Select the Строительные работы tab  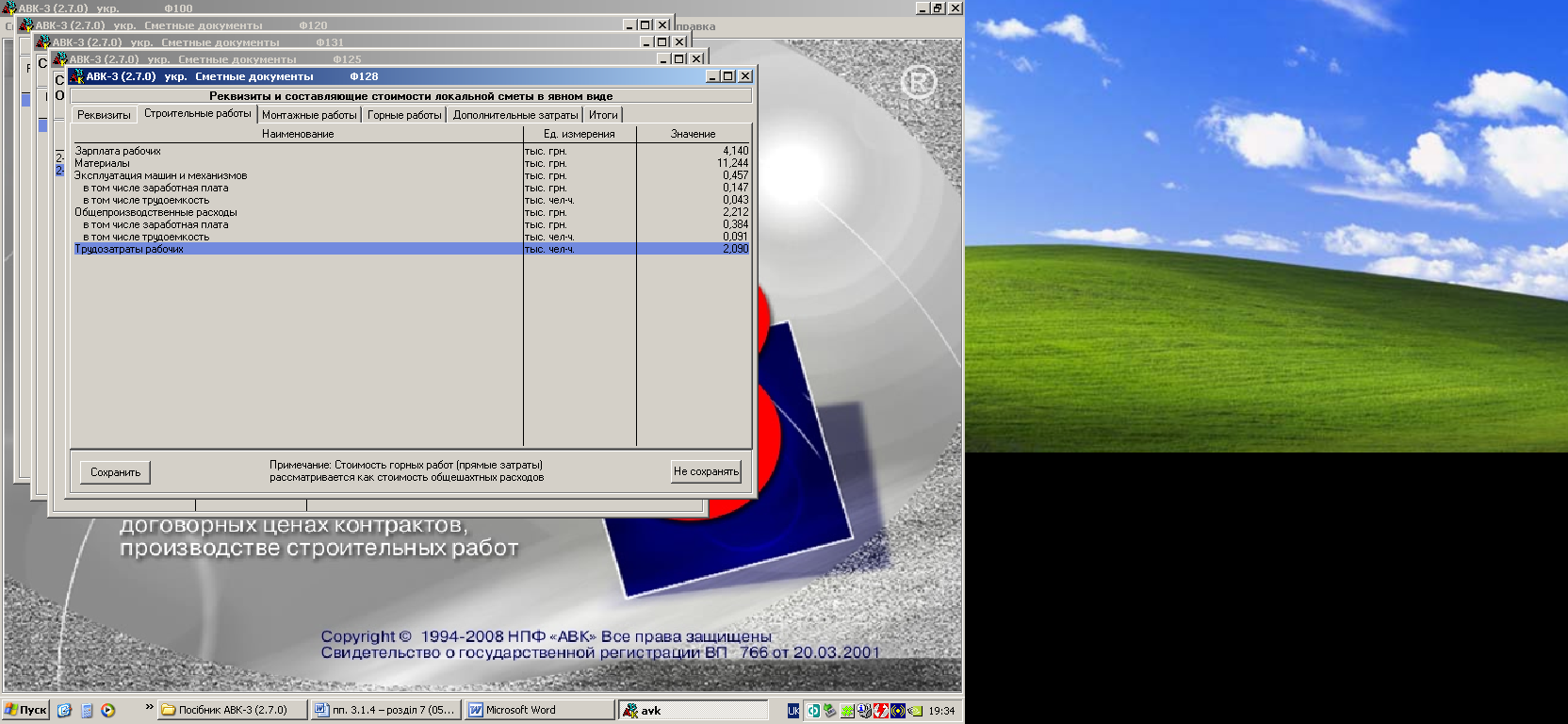point(198,113)
